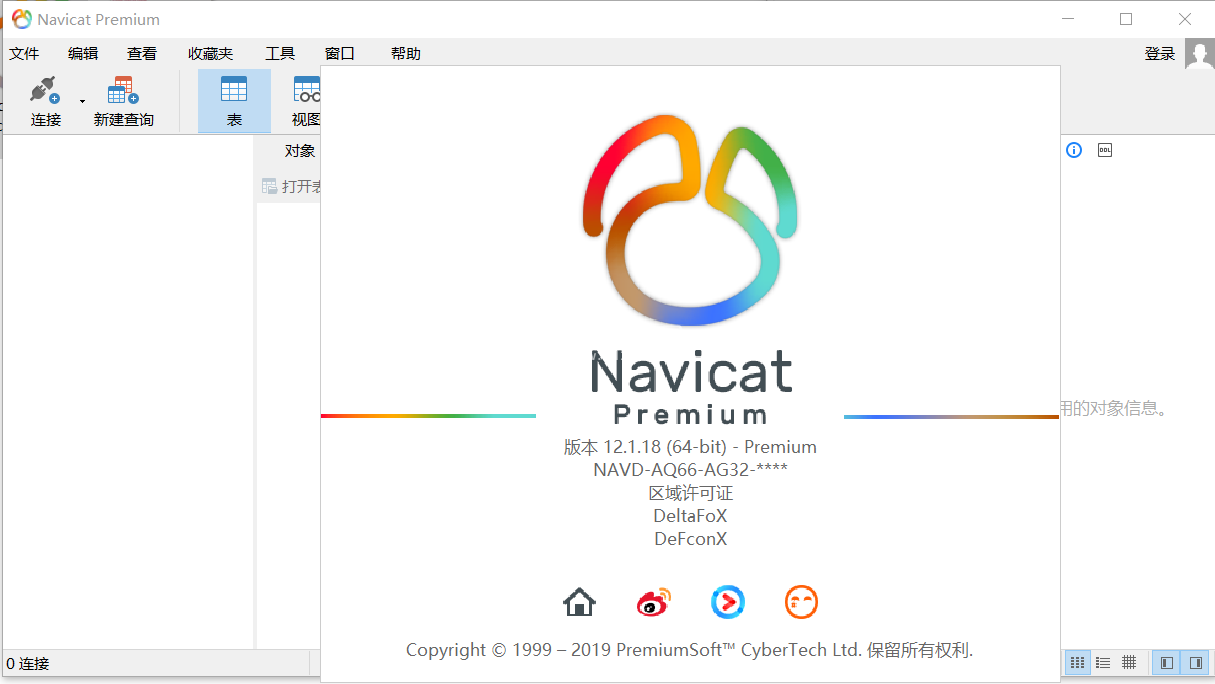Open the 文件 menu

click(24, 54)
